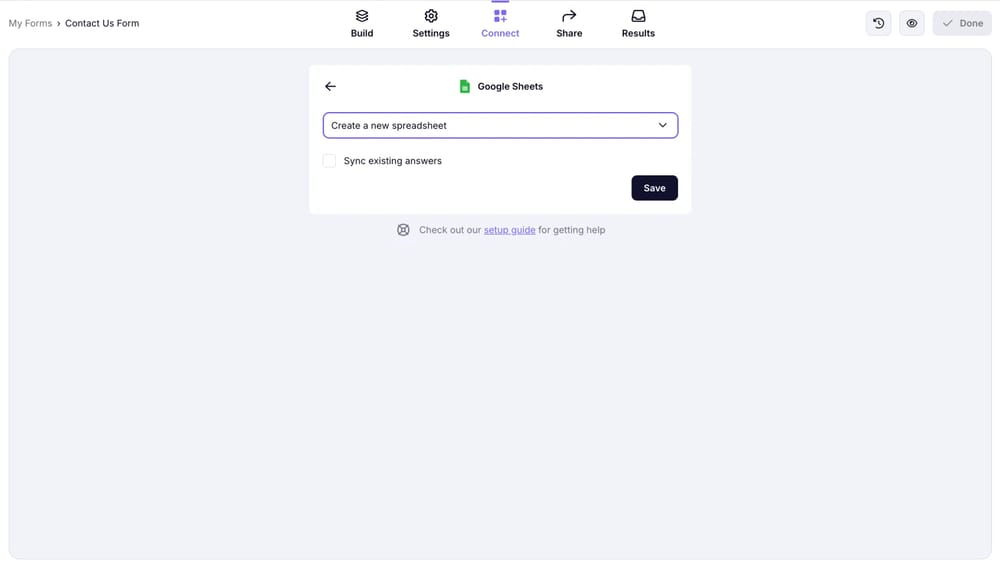Enable the Sync existing answers checkbox
1000x568 pixels.
[329, 161]
